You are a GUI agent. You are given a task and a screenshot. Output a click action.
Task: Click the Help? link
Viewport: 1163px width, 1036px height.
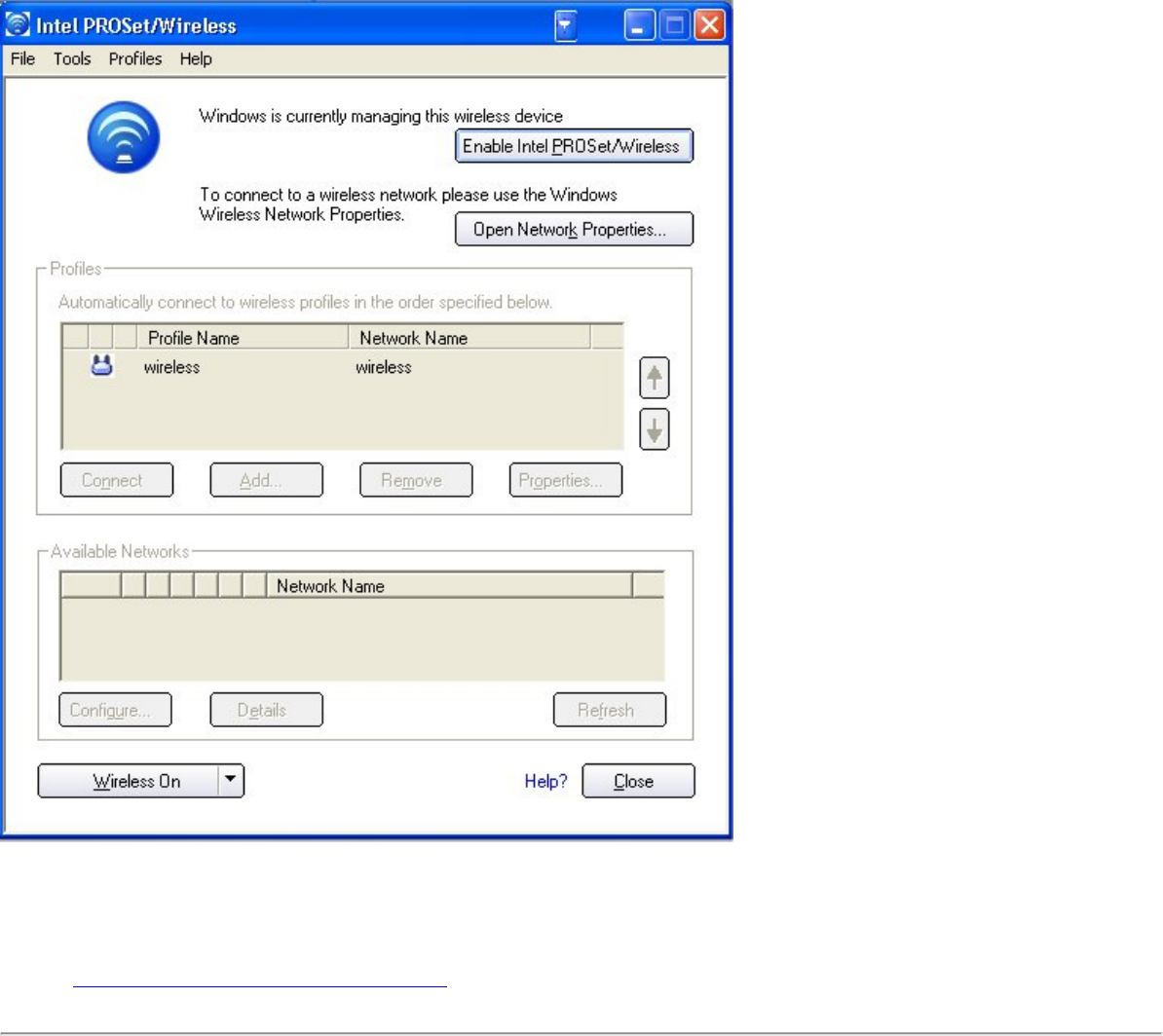(545, 781)
